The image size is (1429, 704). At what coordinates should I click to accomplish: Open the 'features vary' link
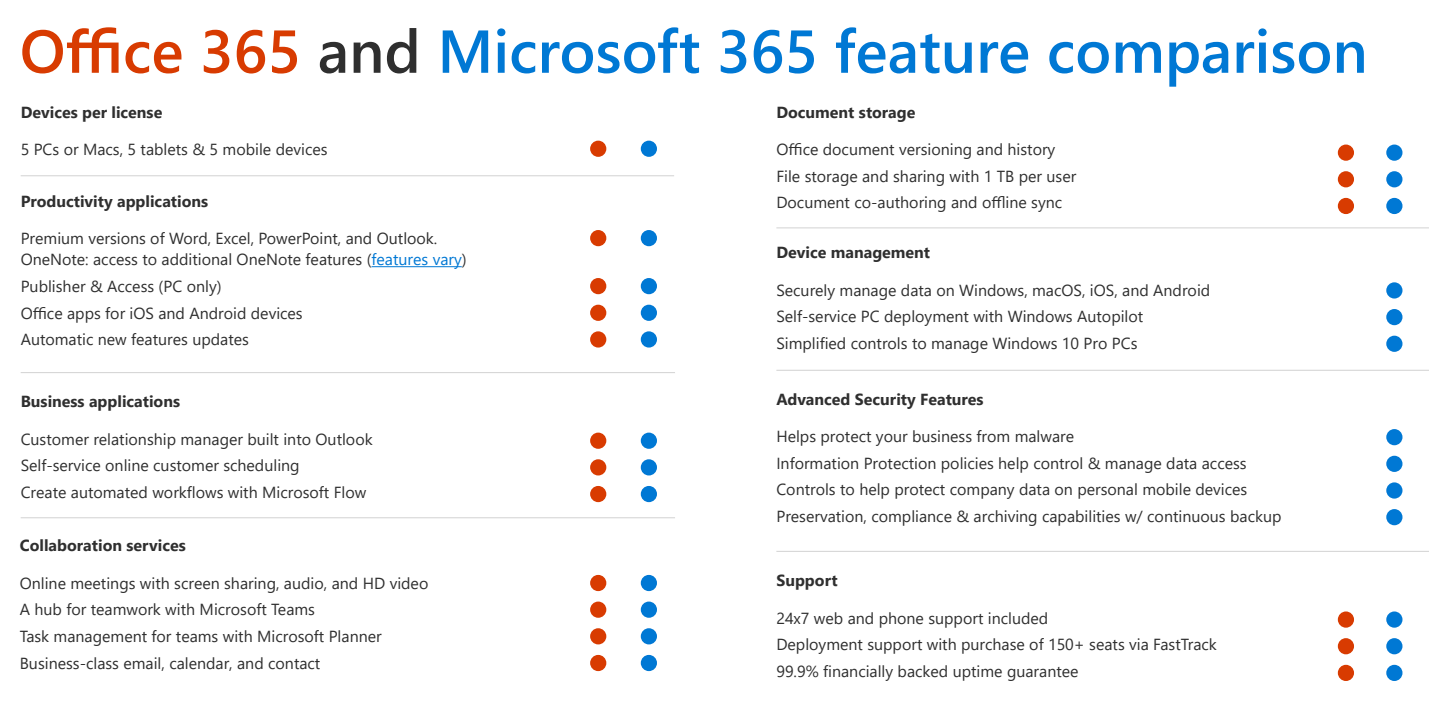[416, 260]
